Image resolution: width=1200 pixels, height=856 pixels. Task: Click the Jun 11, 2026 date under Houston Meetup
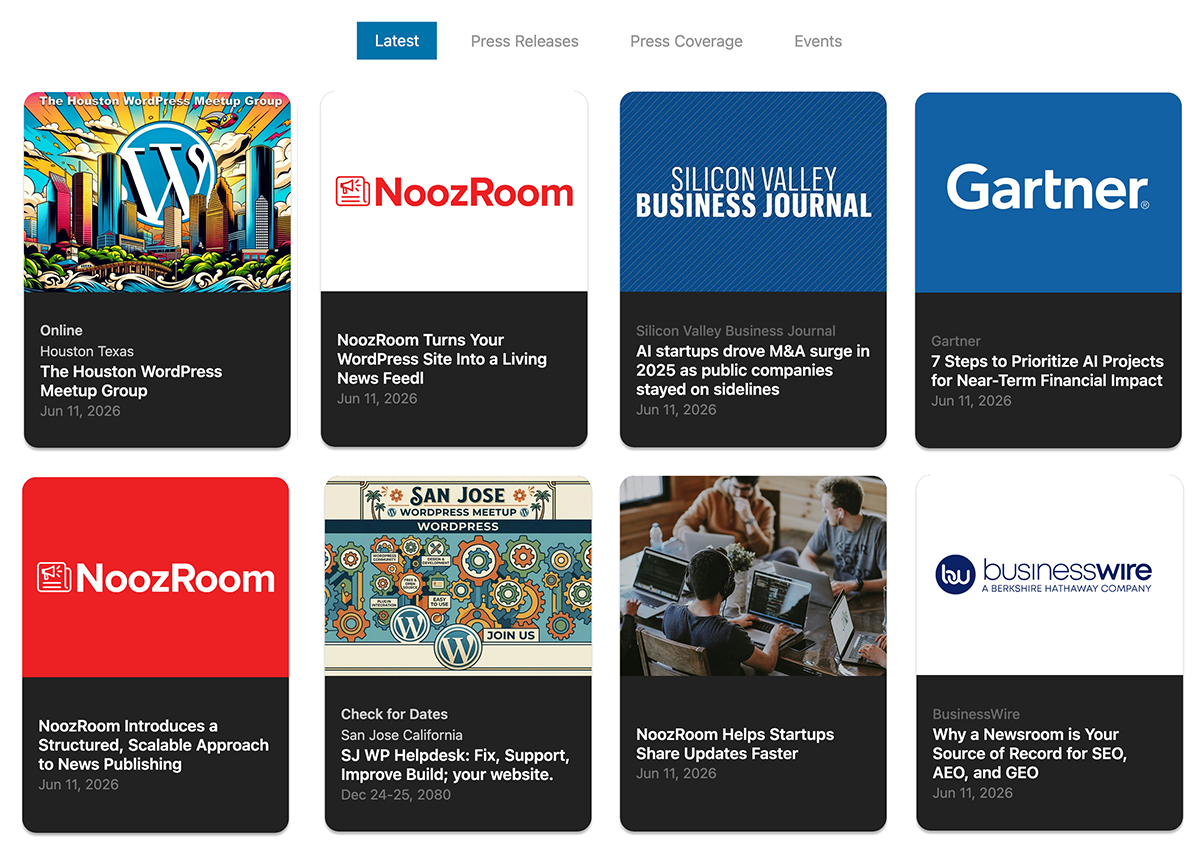point(80,410)
